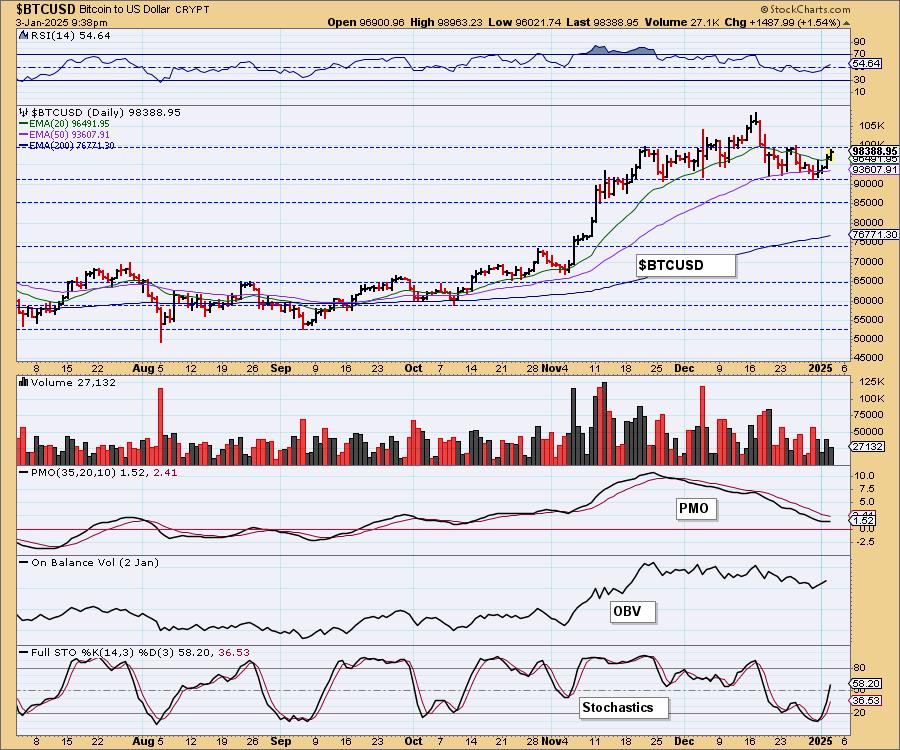Click the tallest red volume bar in early August
This screenshot has height=750, width=900.
[x=160, y=426]
